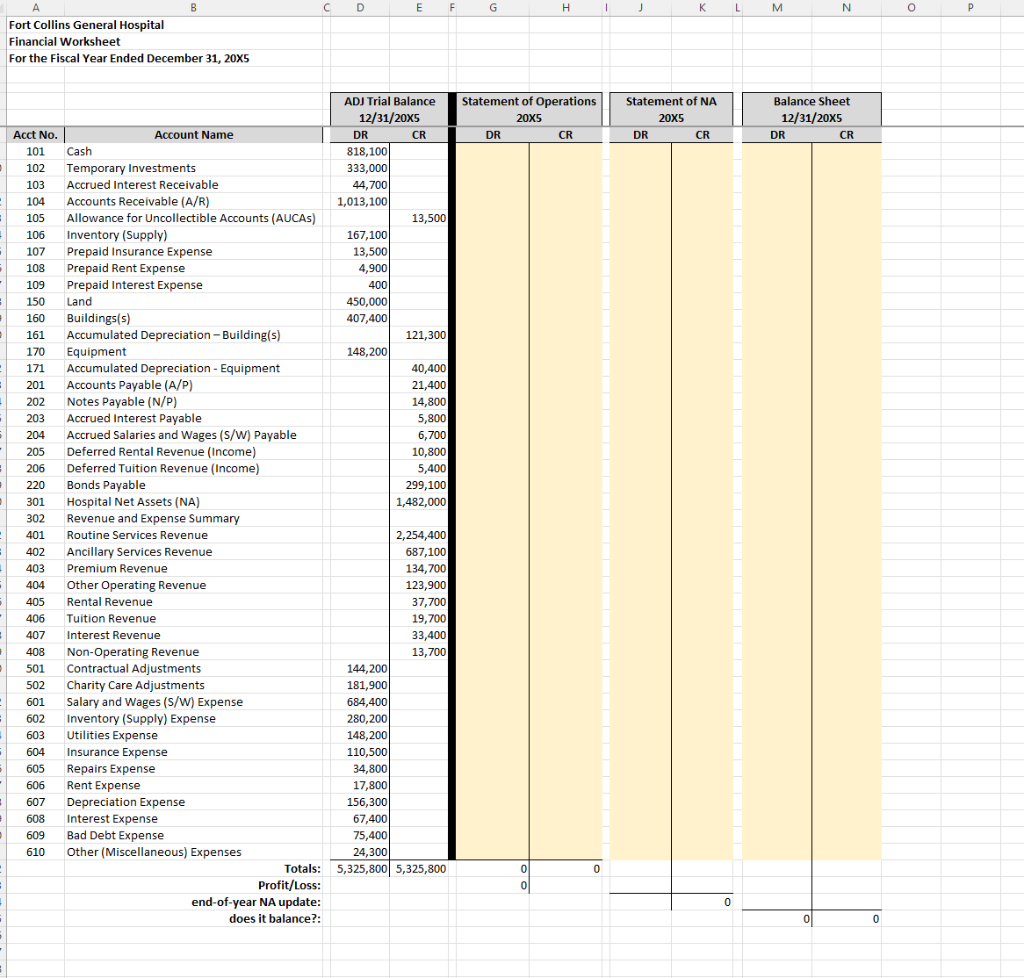Click the Account Name header cell
This screenshot has height=978, width=1024.
(193, 134)
